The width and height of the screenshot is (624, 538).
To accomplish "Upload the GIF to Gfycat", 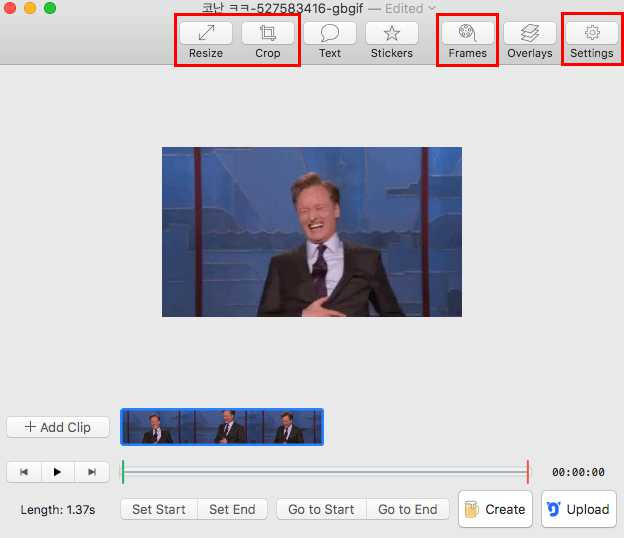I will pos(579,509).
